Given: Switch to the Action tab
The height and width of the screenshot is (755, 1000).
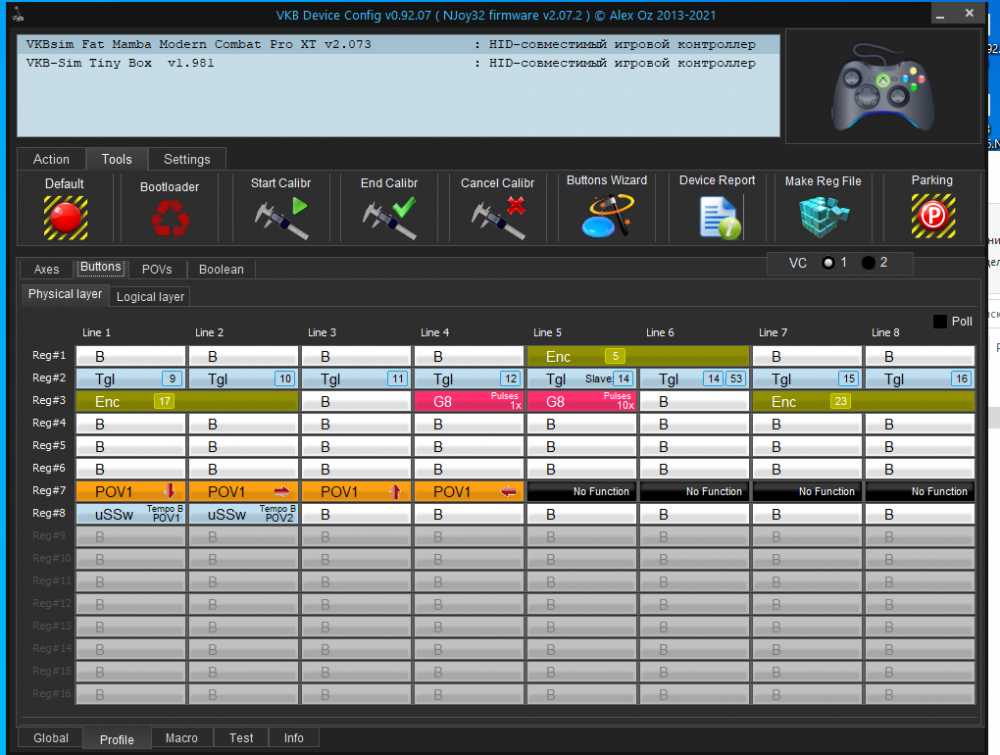Looking at the screenshot, I should 51,159.
